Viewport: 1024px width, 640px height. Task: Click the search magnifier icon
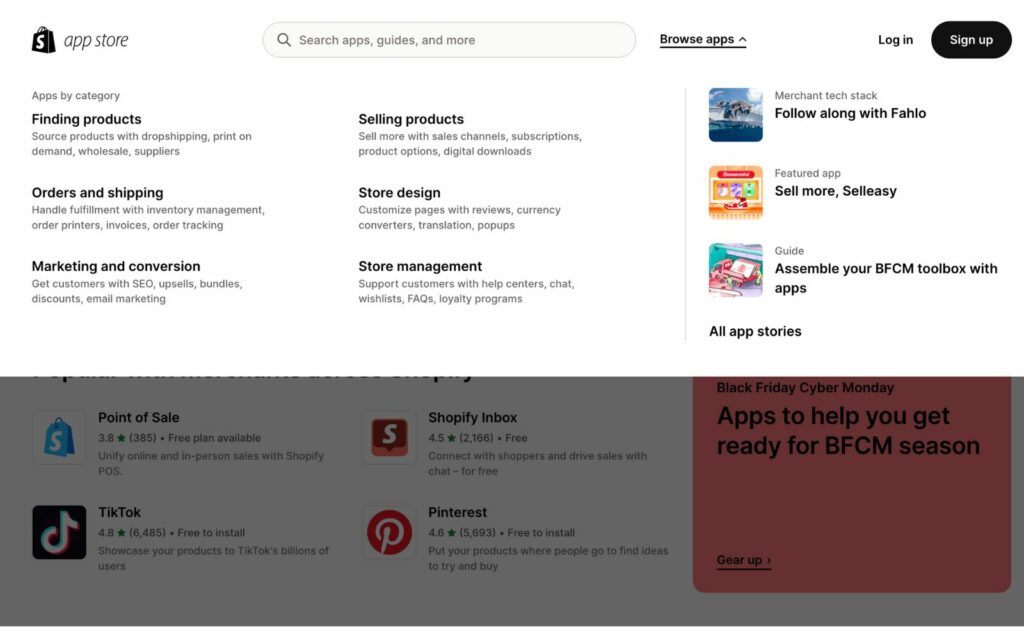(284, 40)
